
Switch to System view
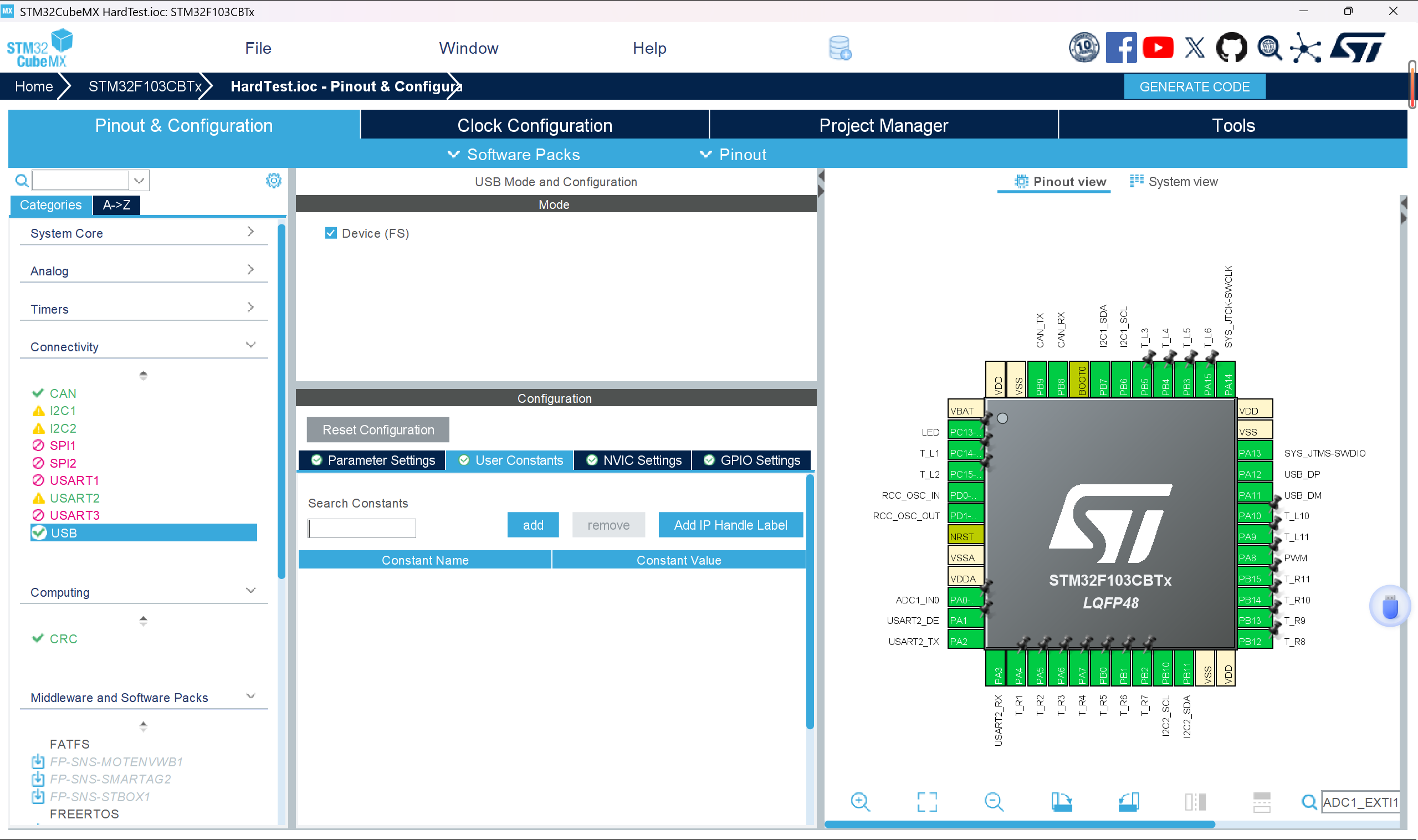(1173, 182)
